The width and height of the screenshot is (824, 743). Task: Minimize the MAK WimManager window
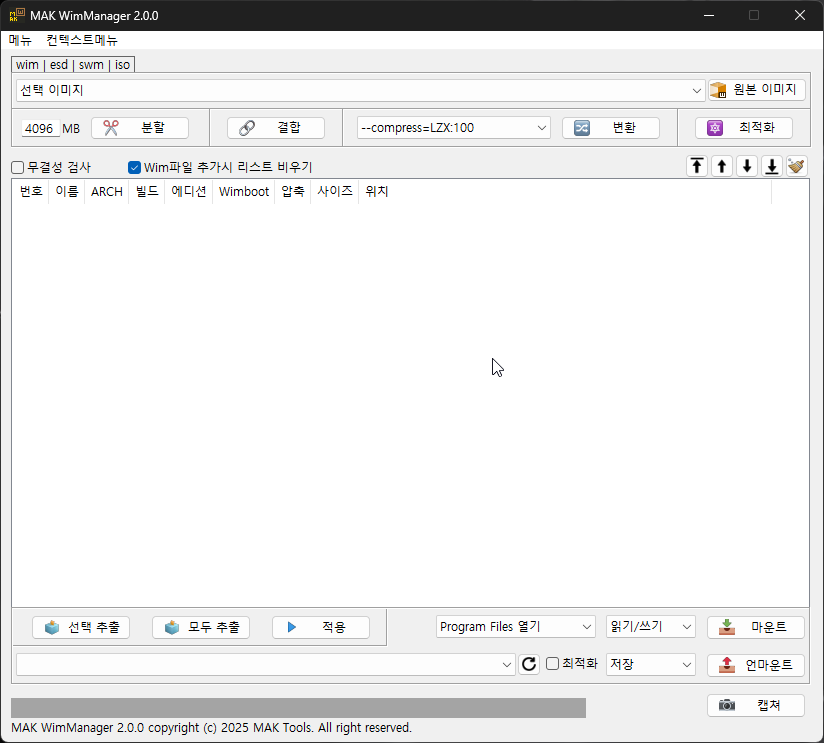coord(709,15)
